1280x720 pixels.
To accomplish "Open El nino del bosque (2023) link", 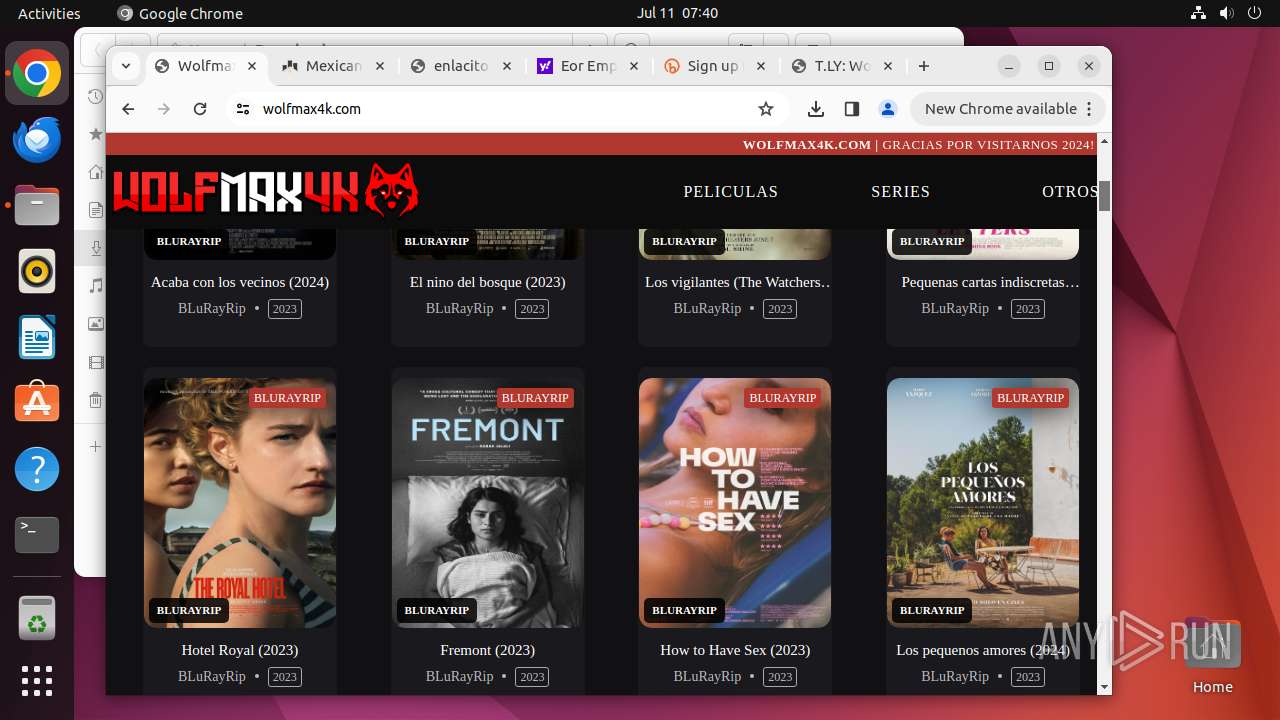I will tap(487, 282).
